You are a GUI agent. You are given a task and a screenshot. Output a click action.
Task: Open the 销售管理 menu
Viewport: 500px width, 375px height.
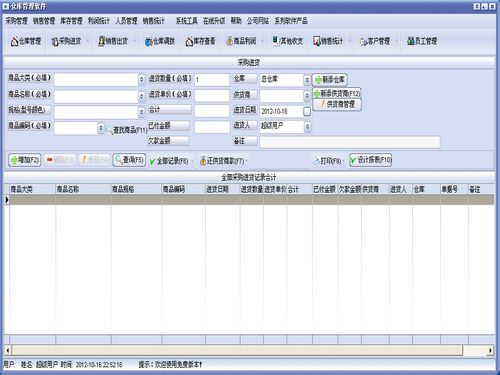point(44,21)
